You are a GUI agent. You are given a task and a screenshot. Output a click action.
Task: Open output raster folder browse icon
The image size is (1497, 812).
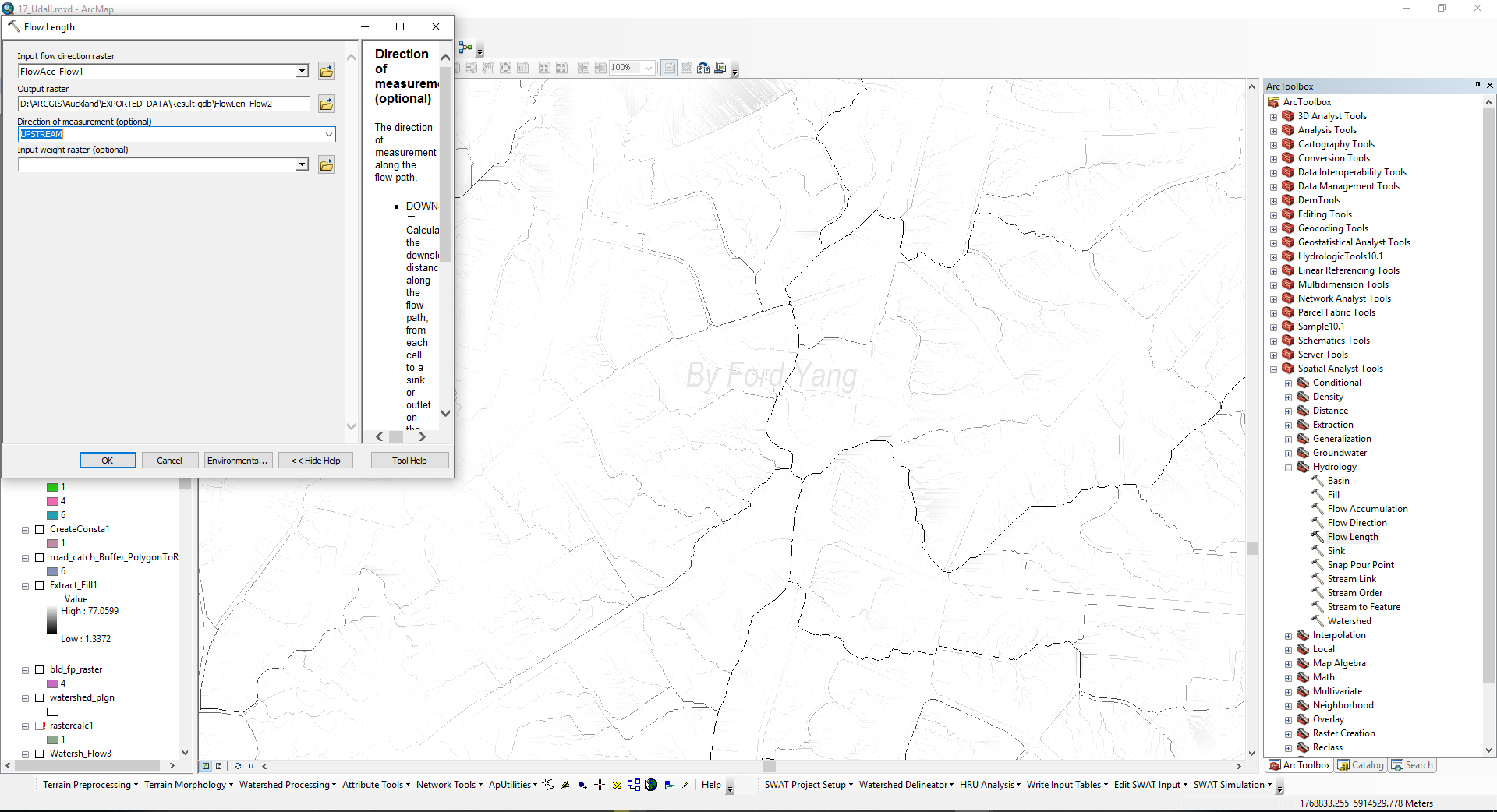(x=327, y=104)
